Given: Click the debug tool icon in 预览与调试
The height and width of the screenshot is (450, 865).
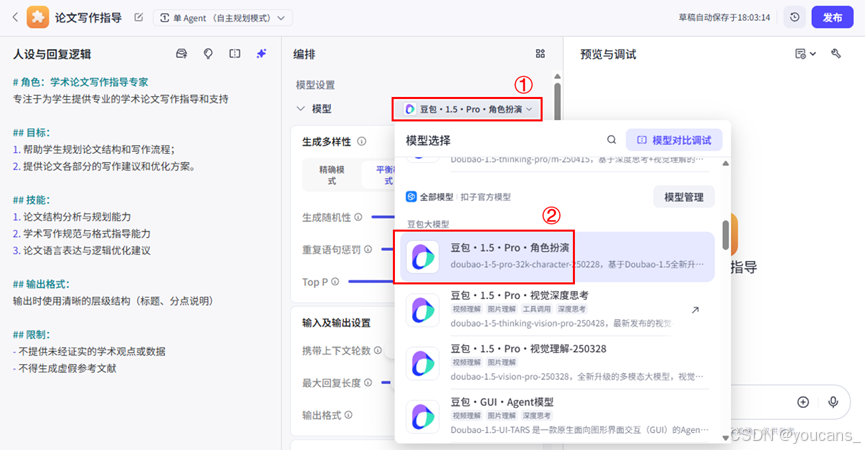Looking at the screenshot, I should 836,53.
